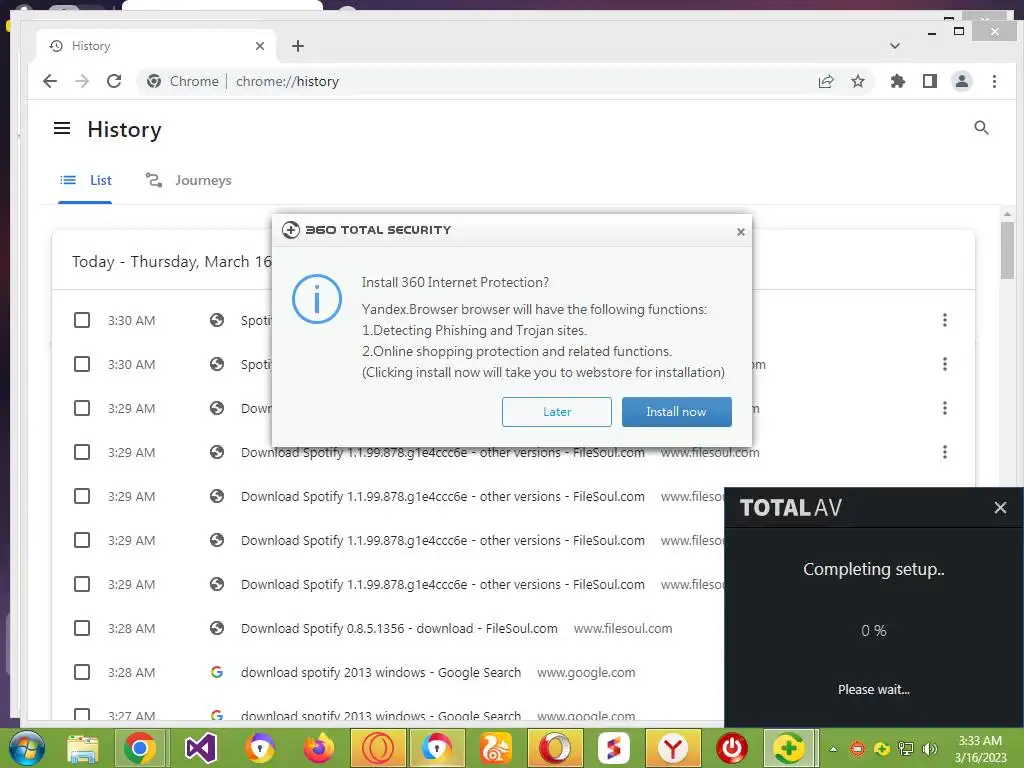Click the history page scrollbar thumb
The width and height of the screenshot is (1024, 768).
pos(1007,250)
